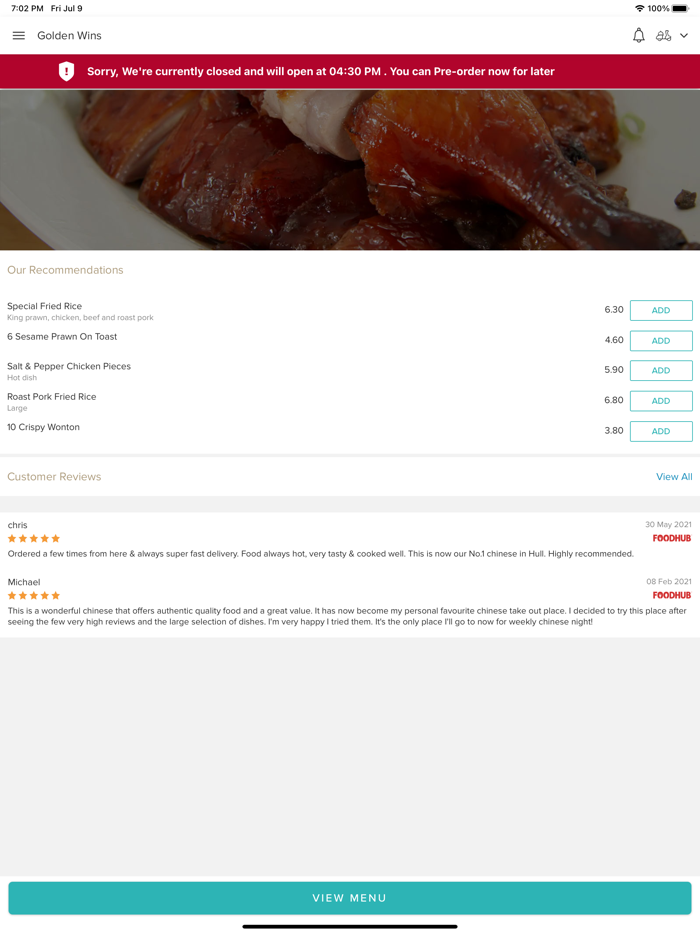View all customer reviews
Viewport: 700px width, 934px height.
pyautogui.click(x=673, y=477)
